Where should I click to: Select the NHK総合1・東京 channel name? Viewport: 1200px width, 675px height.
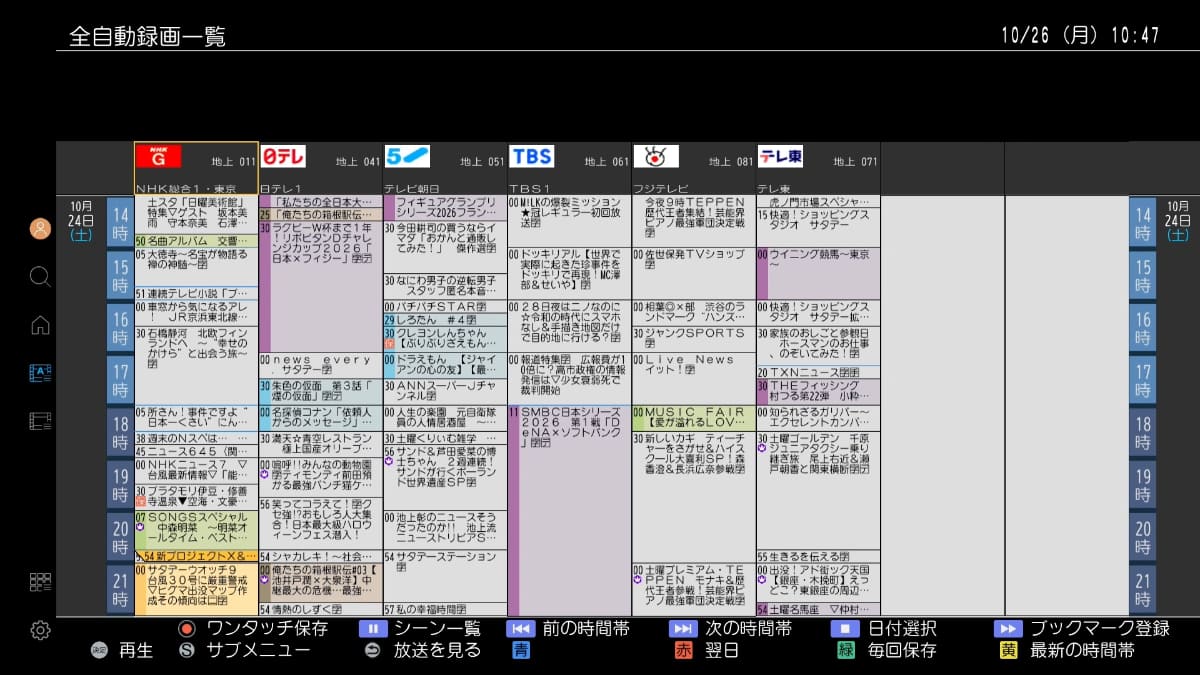pyautogui.click(x=186, y=188)
